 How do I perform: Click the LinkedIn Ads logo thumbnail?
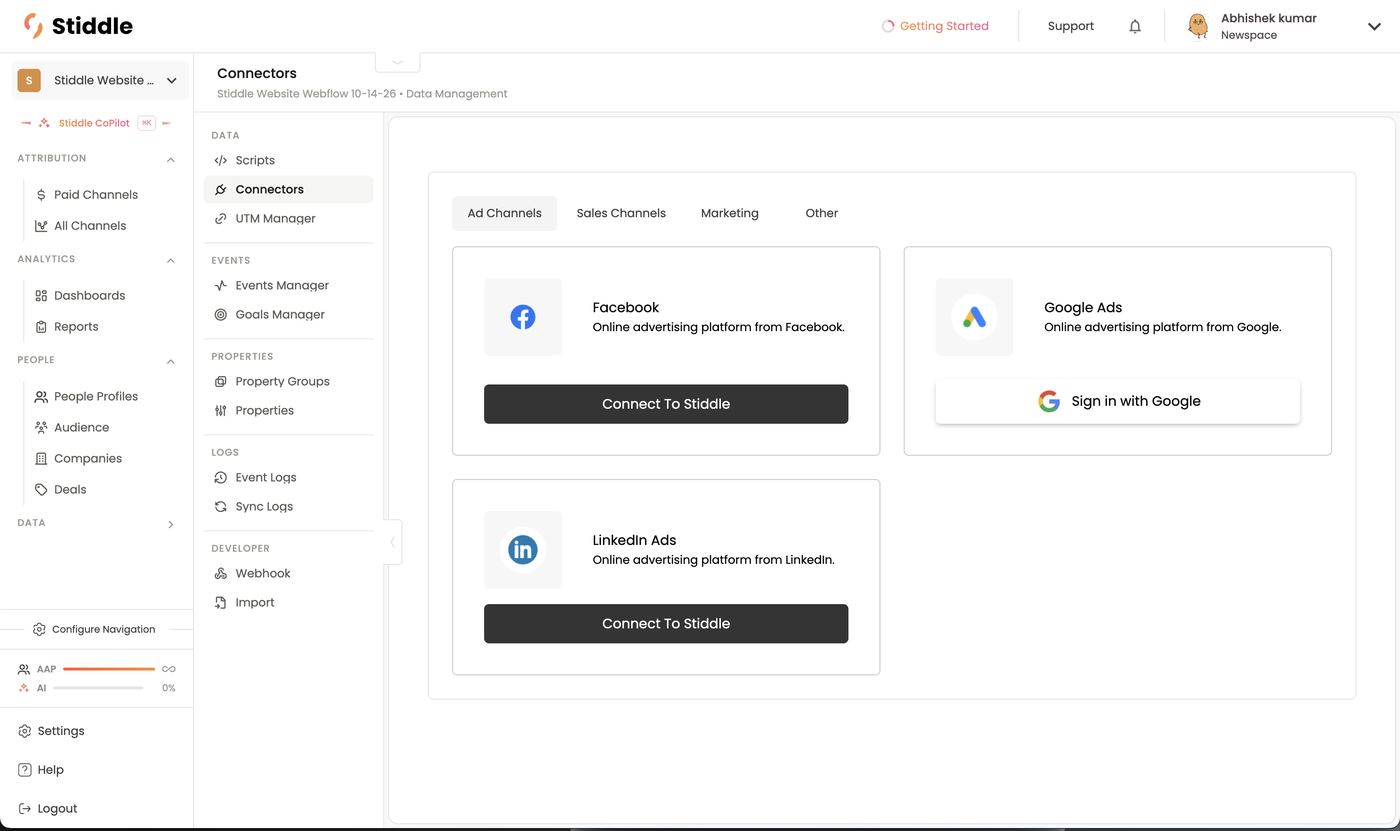(523, 550)
